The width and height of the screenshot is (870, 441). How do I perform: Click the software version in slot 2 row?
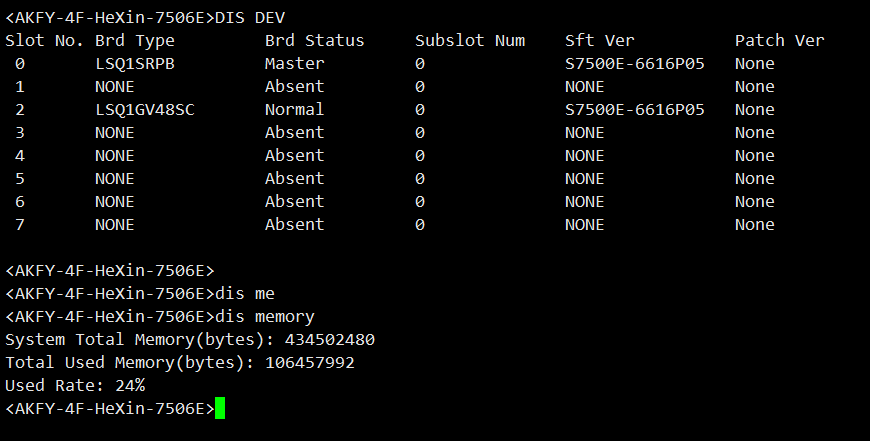click(635, 110)
